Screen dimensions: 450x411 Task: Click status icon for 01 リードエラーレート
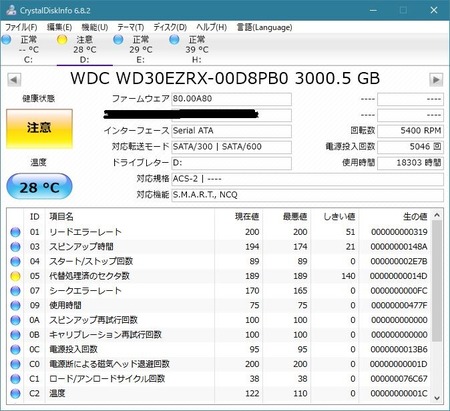(x=15, y=232)
